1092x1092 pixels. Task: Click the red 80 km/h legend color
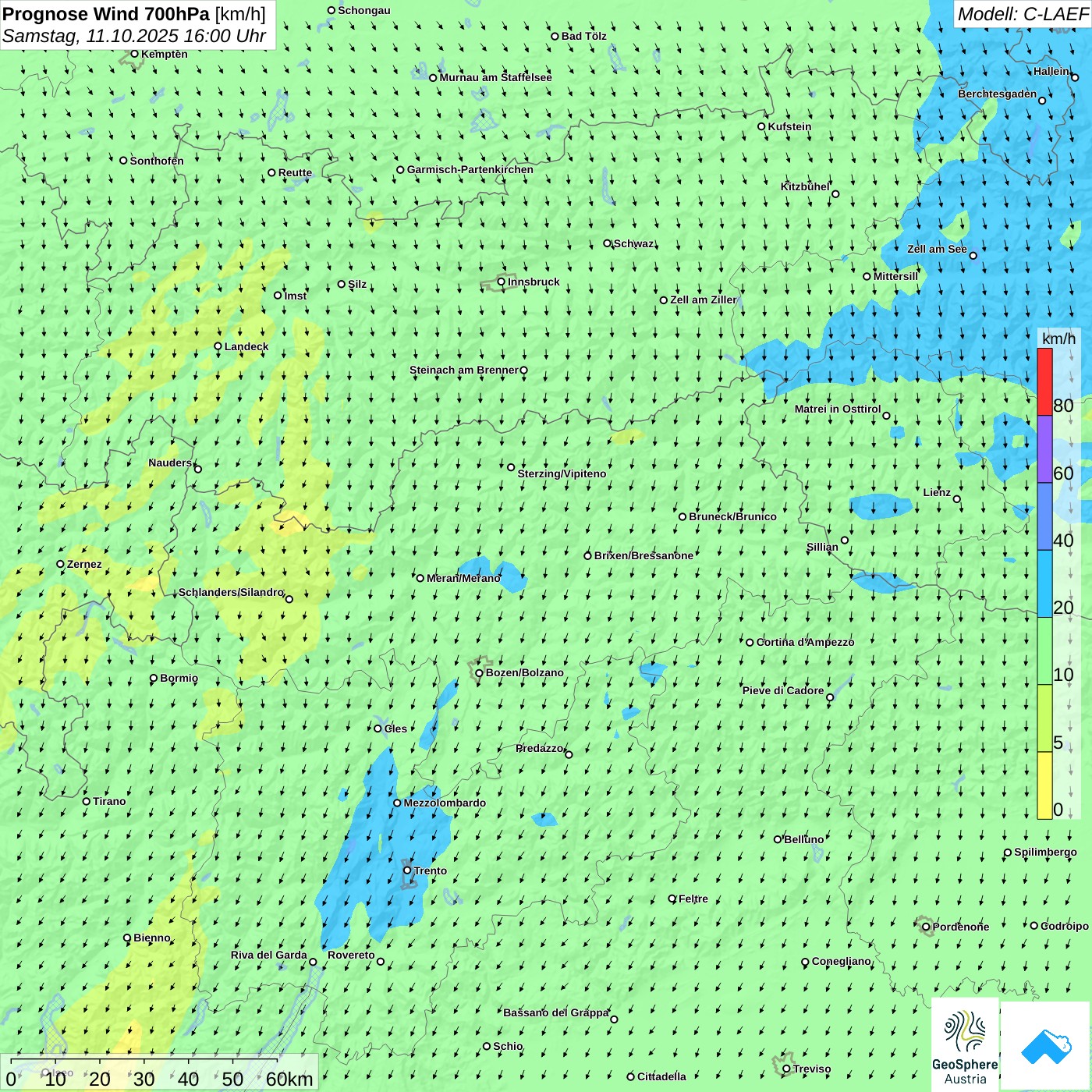tap(1044, 381)
